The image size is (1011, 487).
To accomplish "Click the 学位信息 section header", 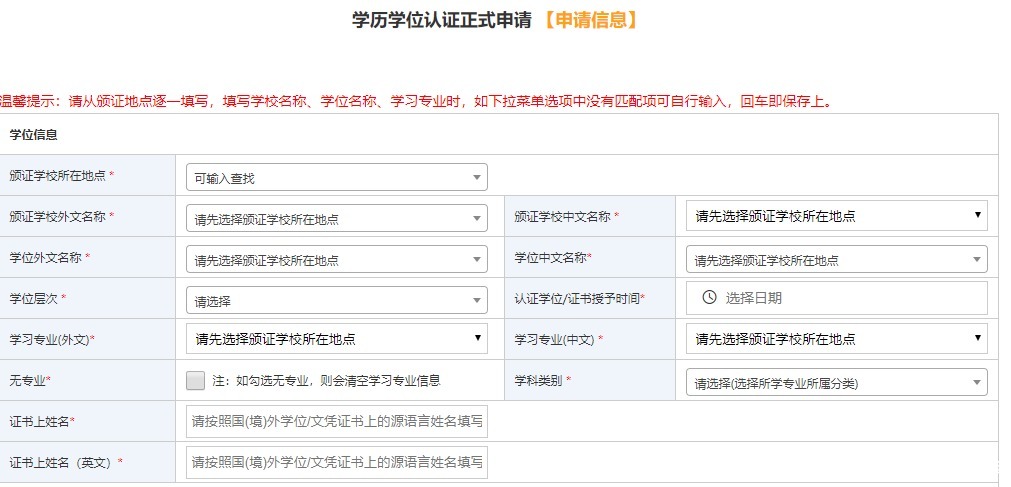I will pyautogui.click(x=34, y=135).
